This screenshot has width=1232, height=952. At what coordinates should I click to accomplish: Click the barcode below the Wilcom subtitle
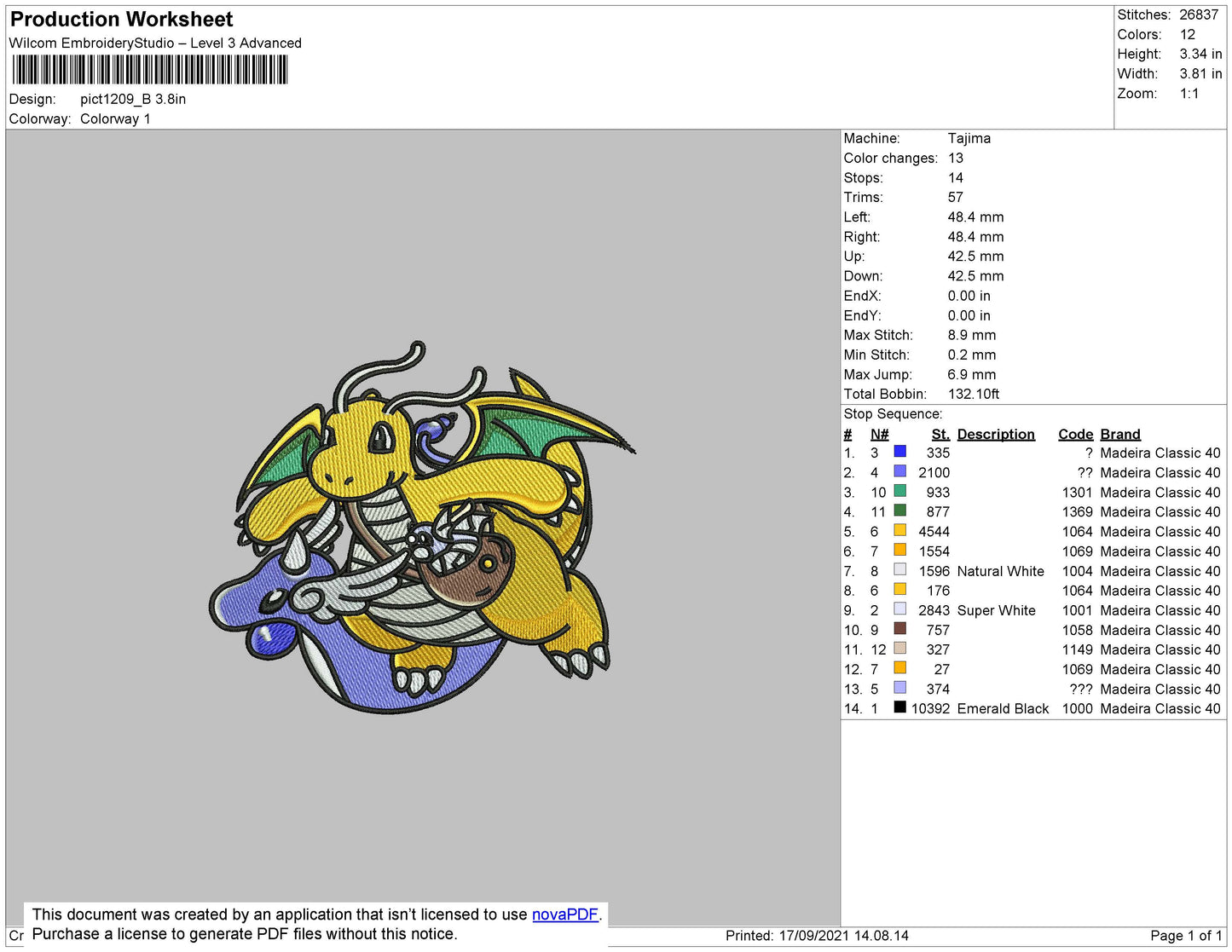150,70
